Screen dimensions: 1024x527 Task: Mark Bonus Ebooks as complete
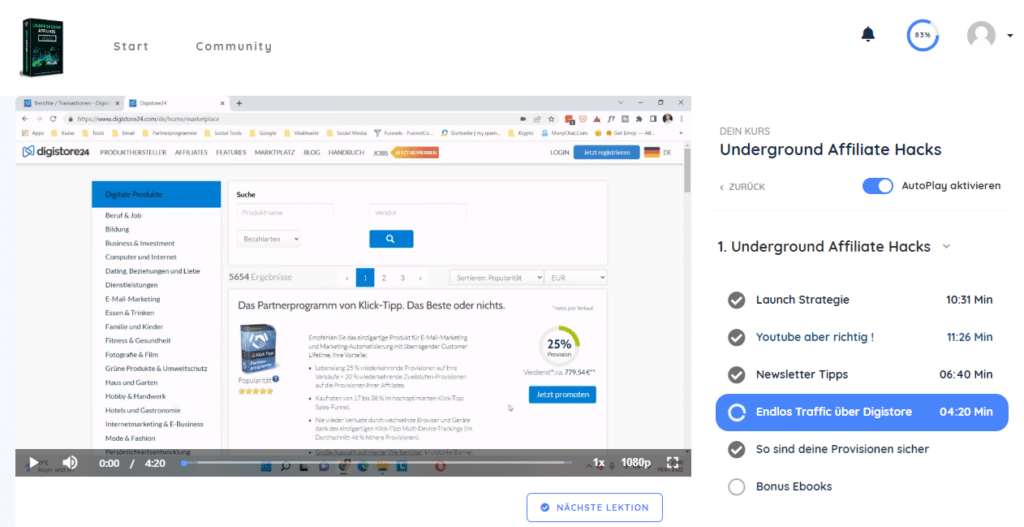tap(736, 487)
